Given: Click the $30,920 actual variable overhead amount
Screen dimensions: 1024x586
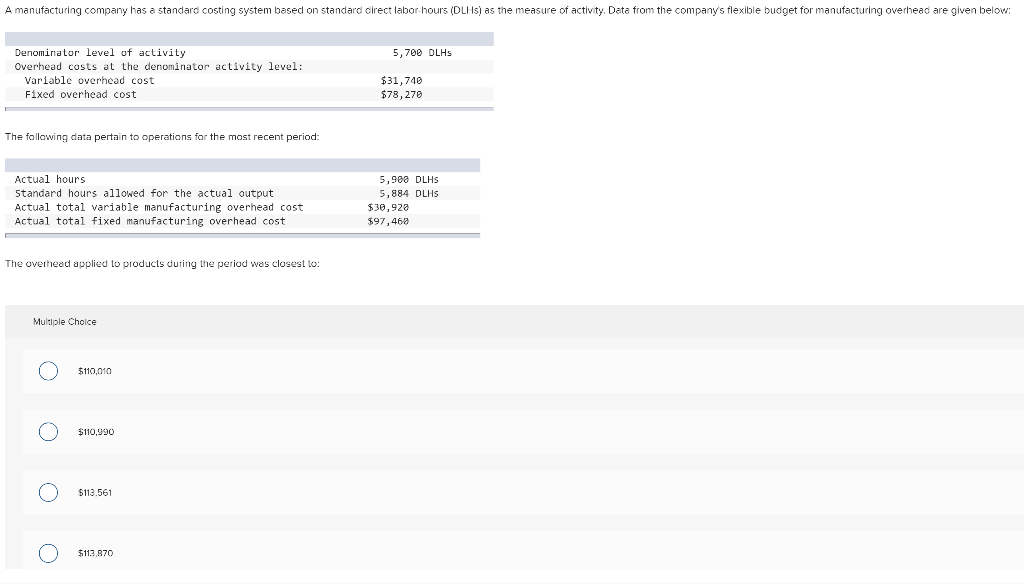Looking at the screenshot, I should [x=388, y=207].
